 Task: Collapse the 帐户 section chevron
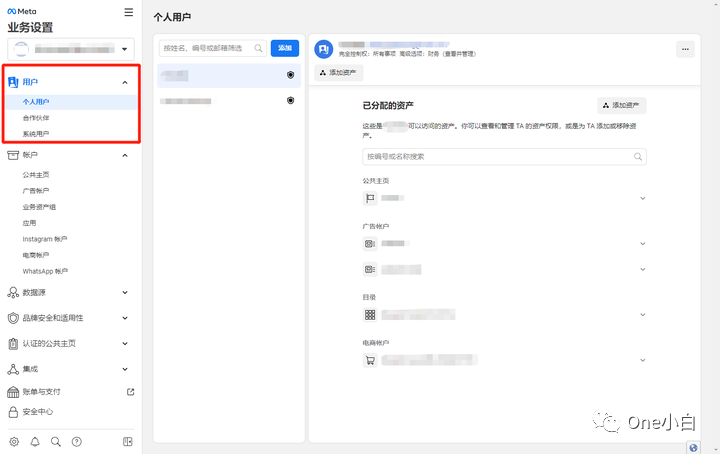[x=124, y=156]
